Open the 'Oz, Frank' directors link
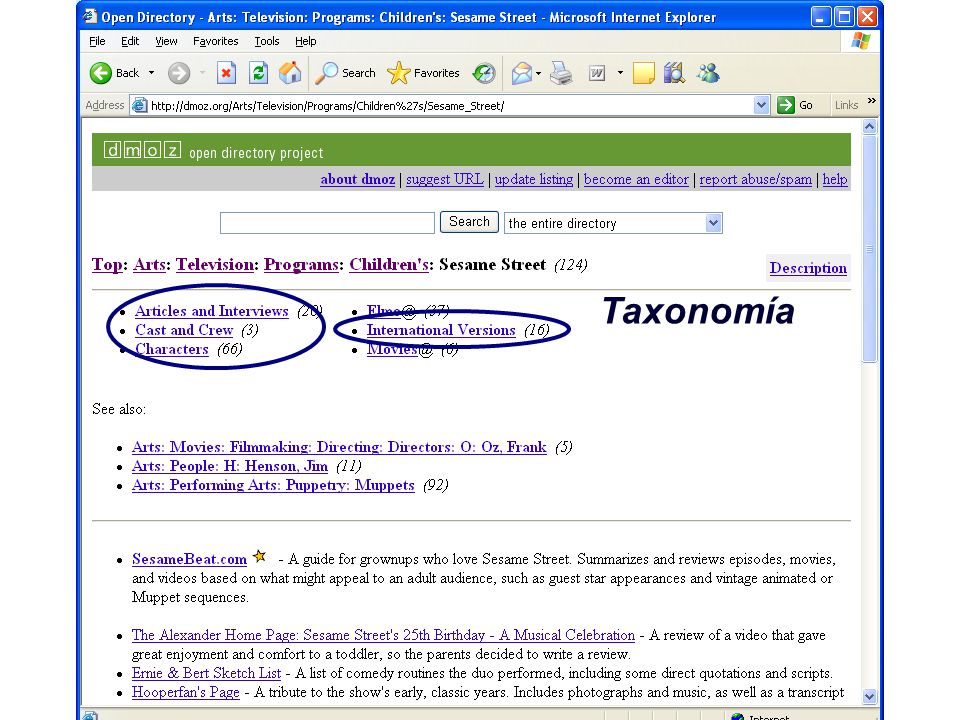Image resolution: width=960 pixels, height=720 pixels. (x=339, y=447)
